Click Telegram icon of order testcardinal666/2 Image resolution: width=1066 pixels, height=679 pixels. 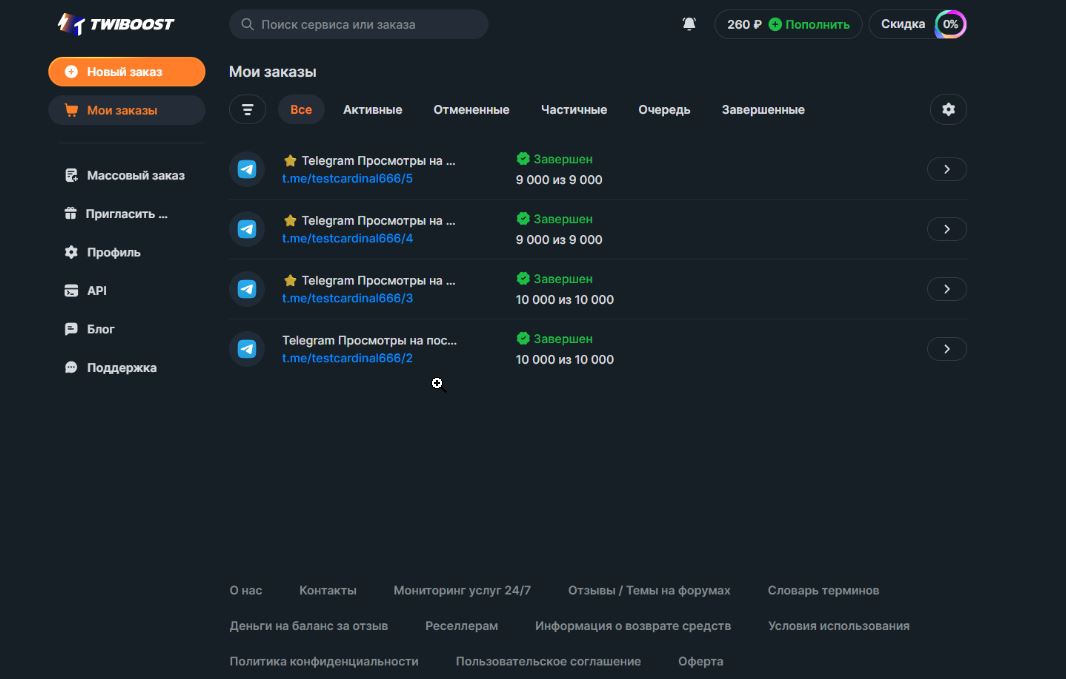(246, 349)
